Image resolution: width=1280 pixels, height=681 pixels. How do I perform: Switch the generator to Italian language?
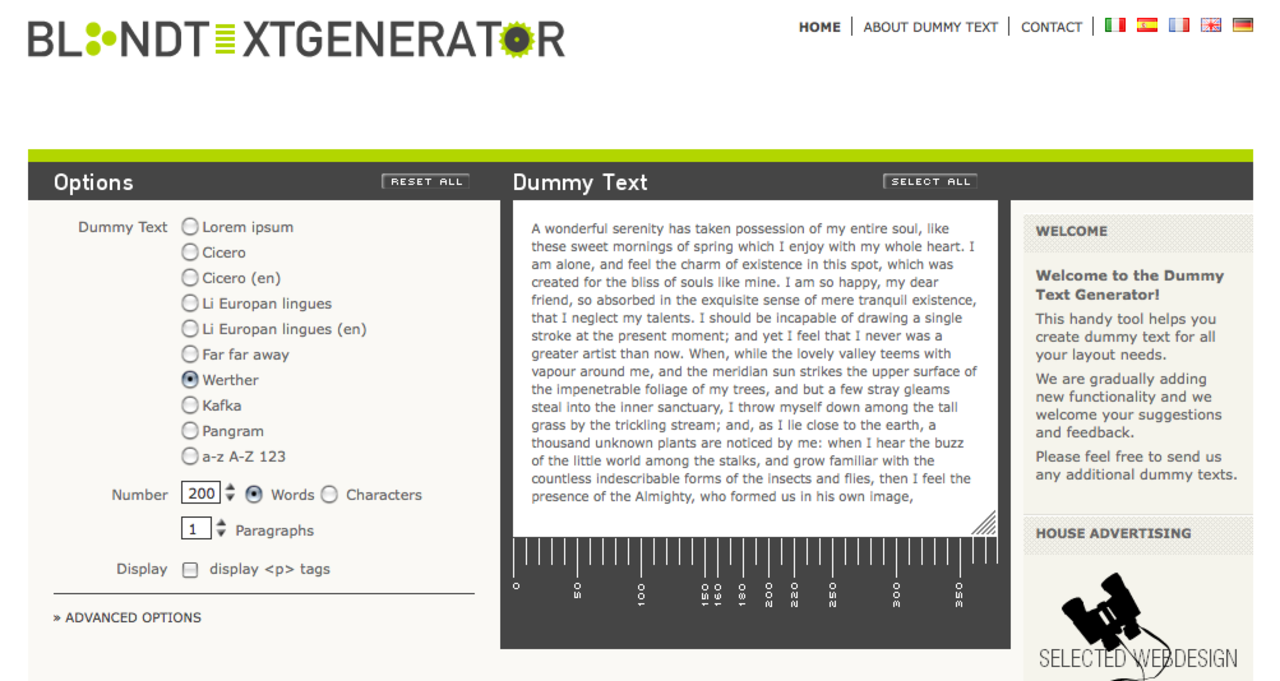[x=1114, y=24]
